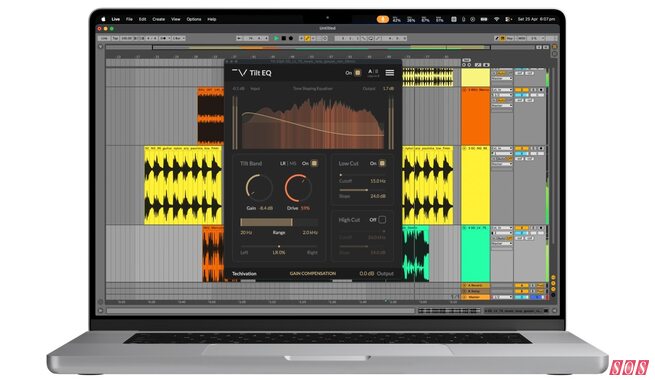Click the 0.0 dB Output value
Screen dimensions: 655x380
[x=367, y=274]
